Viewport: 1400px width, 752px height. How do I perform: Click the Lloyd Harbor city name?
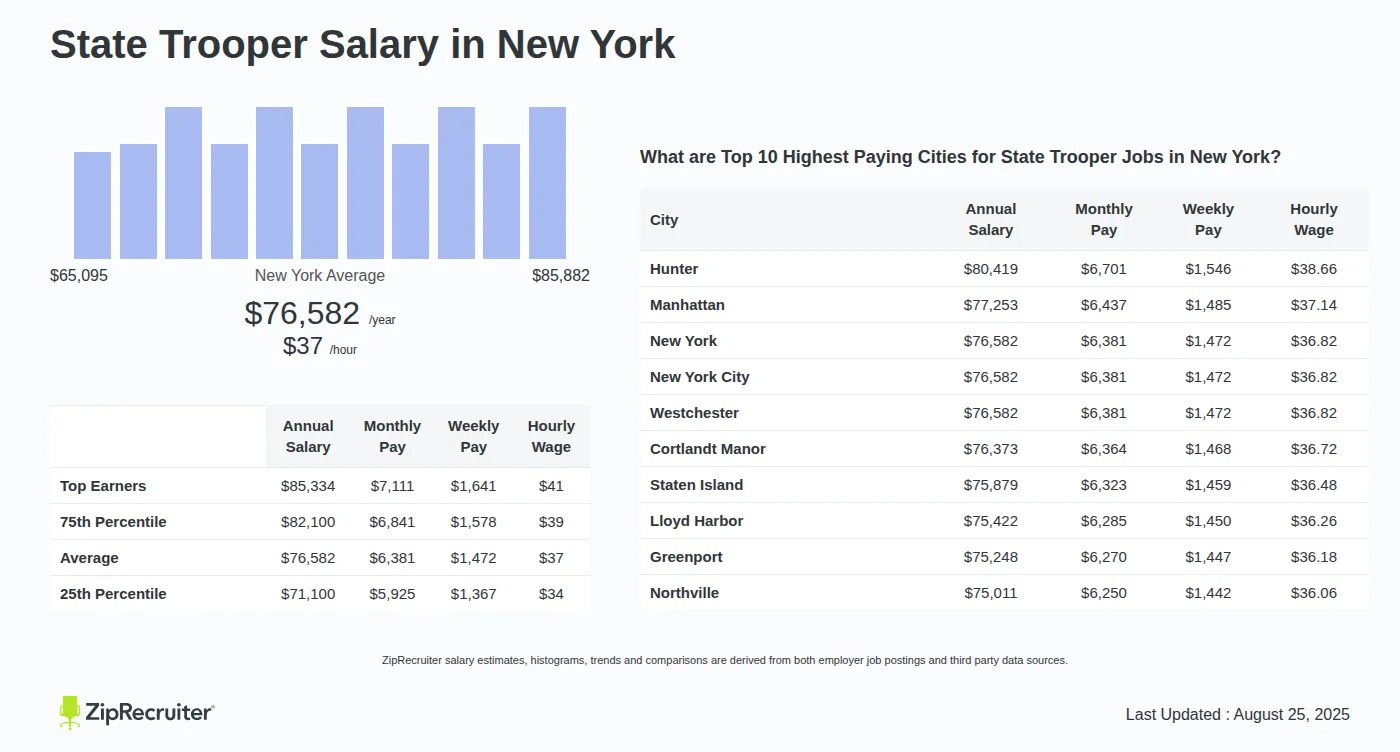click(696, 521)
